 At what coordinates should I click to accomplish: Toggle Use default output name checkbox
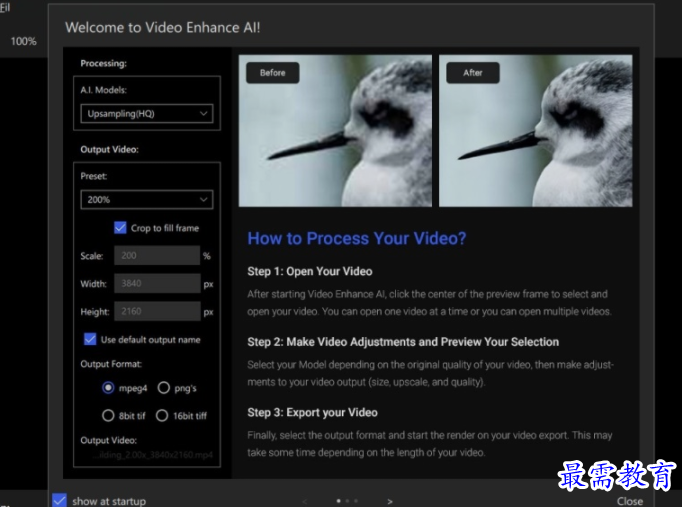90,339
